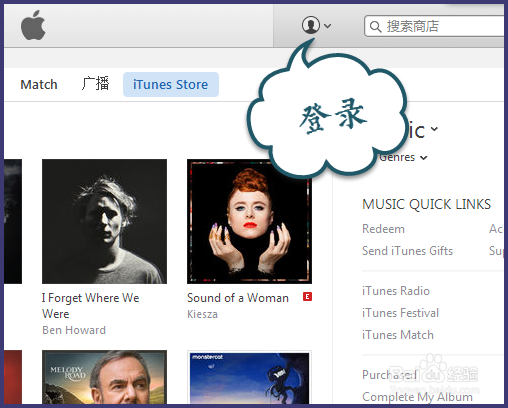Open artist Kiesza link
This screenshot has width=508, height=408.
[x=202, y=314]
